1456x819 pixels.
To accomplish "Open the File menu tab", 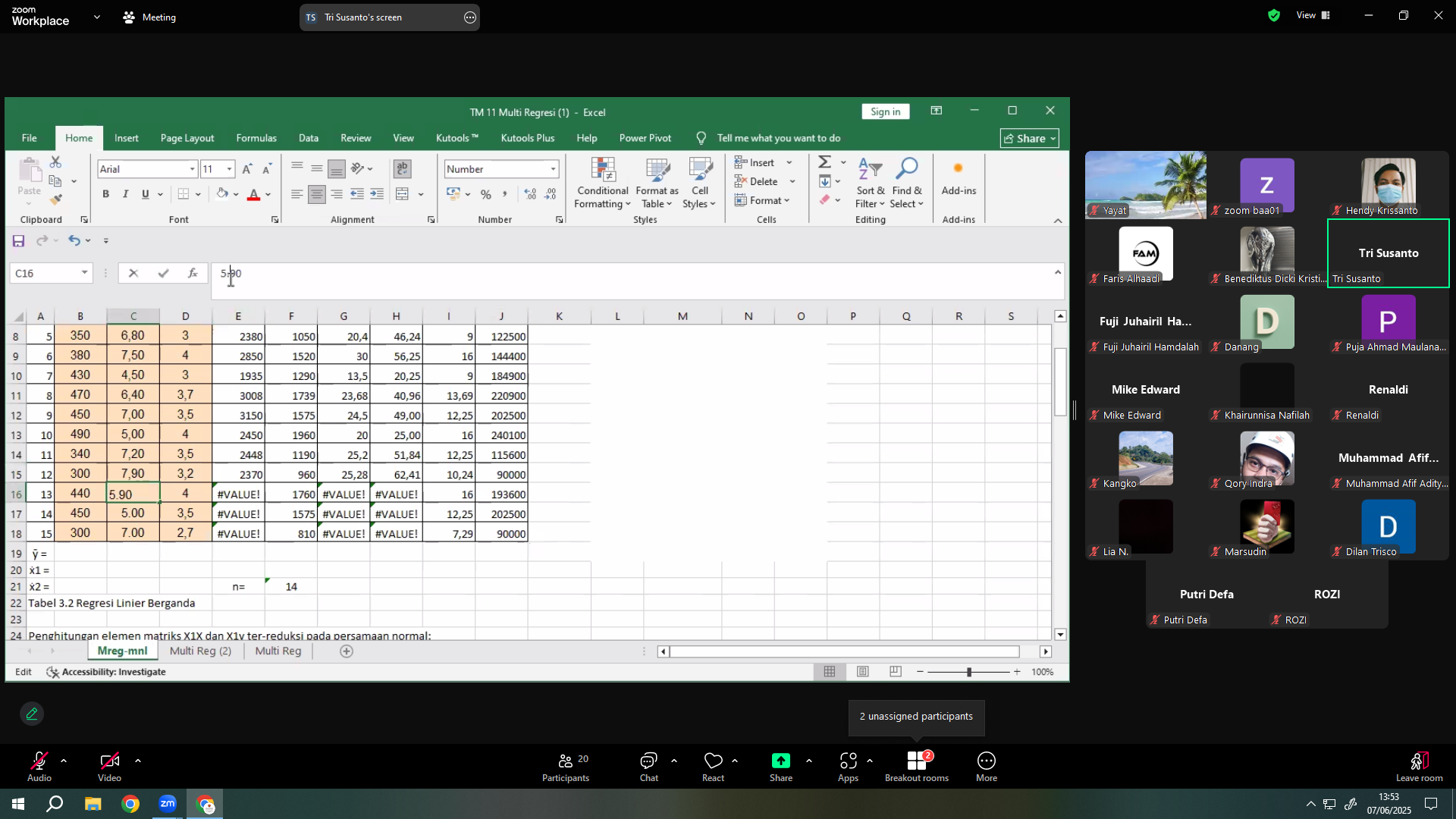I will tap(30, 138).
